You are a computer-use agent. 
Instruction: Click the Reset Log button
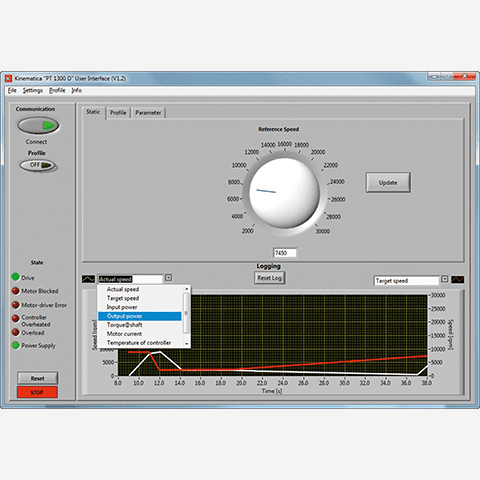tap(269, 278)
